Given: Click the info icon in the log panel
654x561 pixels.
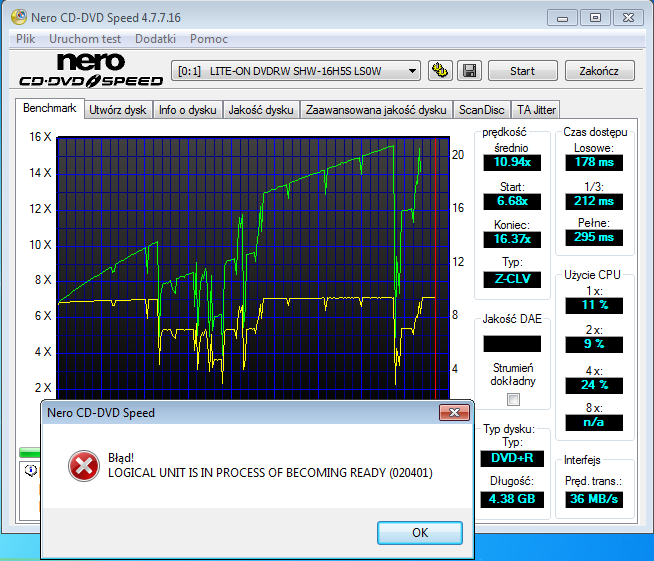Looking at the screenshot, I should pos(31,470).
